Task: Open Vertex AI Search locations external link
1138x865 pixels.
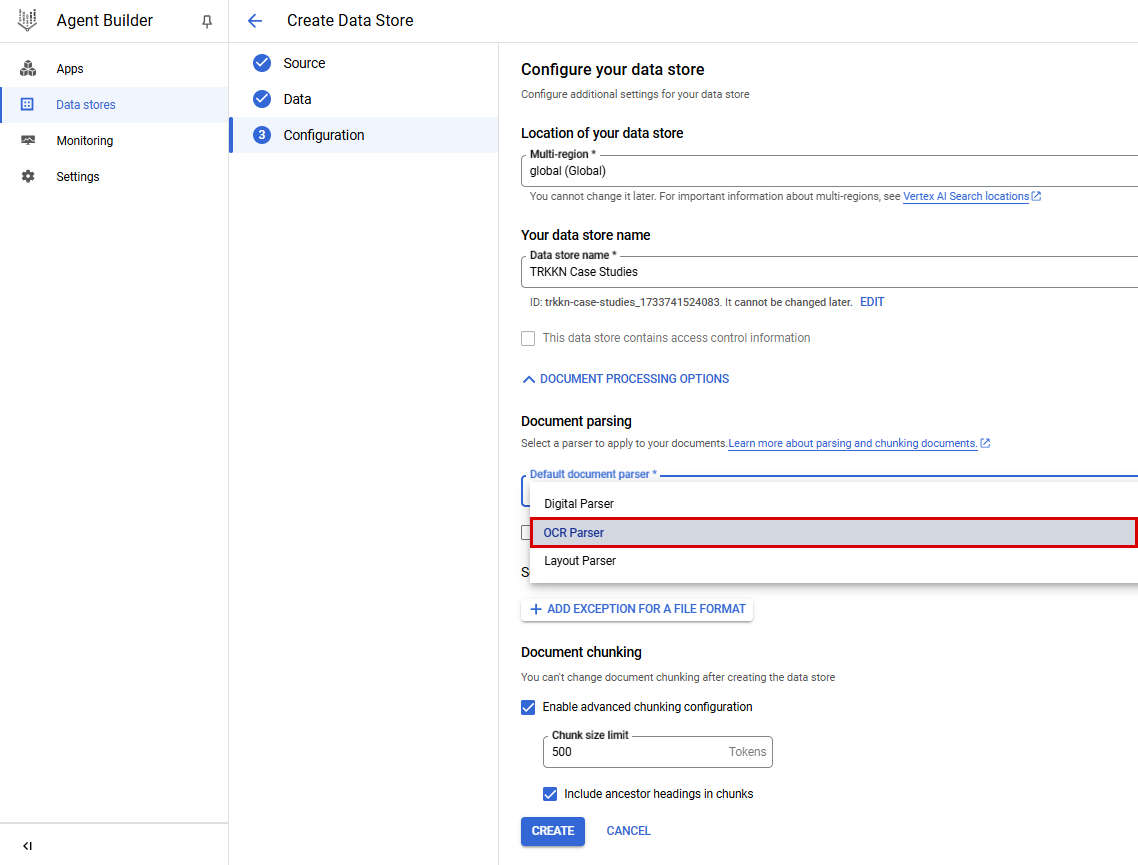Action: pos(966,196)
